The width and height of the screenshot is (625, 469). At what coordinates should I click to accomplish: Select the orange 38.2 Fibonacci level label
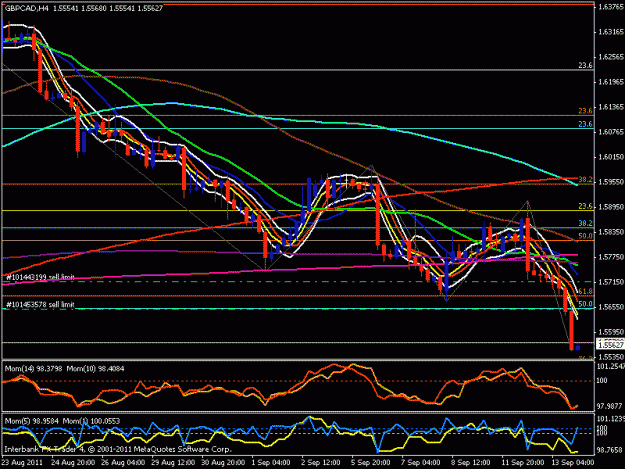pyautogui.click(x=585, y=180)
